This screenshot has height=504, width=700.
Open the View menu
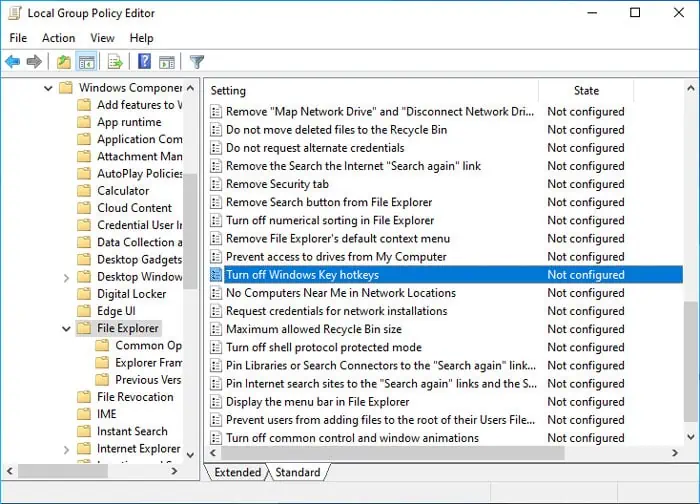coord(102,38)
